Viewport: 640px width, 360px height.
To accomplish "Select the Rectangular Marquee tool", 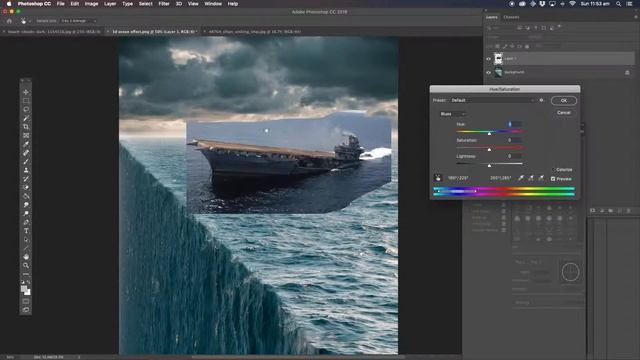I will pyautogui.click(x=26, y=101).
